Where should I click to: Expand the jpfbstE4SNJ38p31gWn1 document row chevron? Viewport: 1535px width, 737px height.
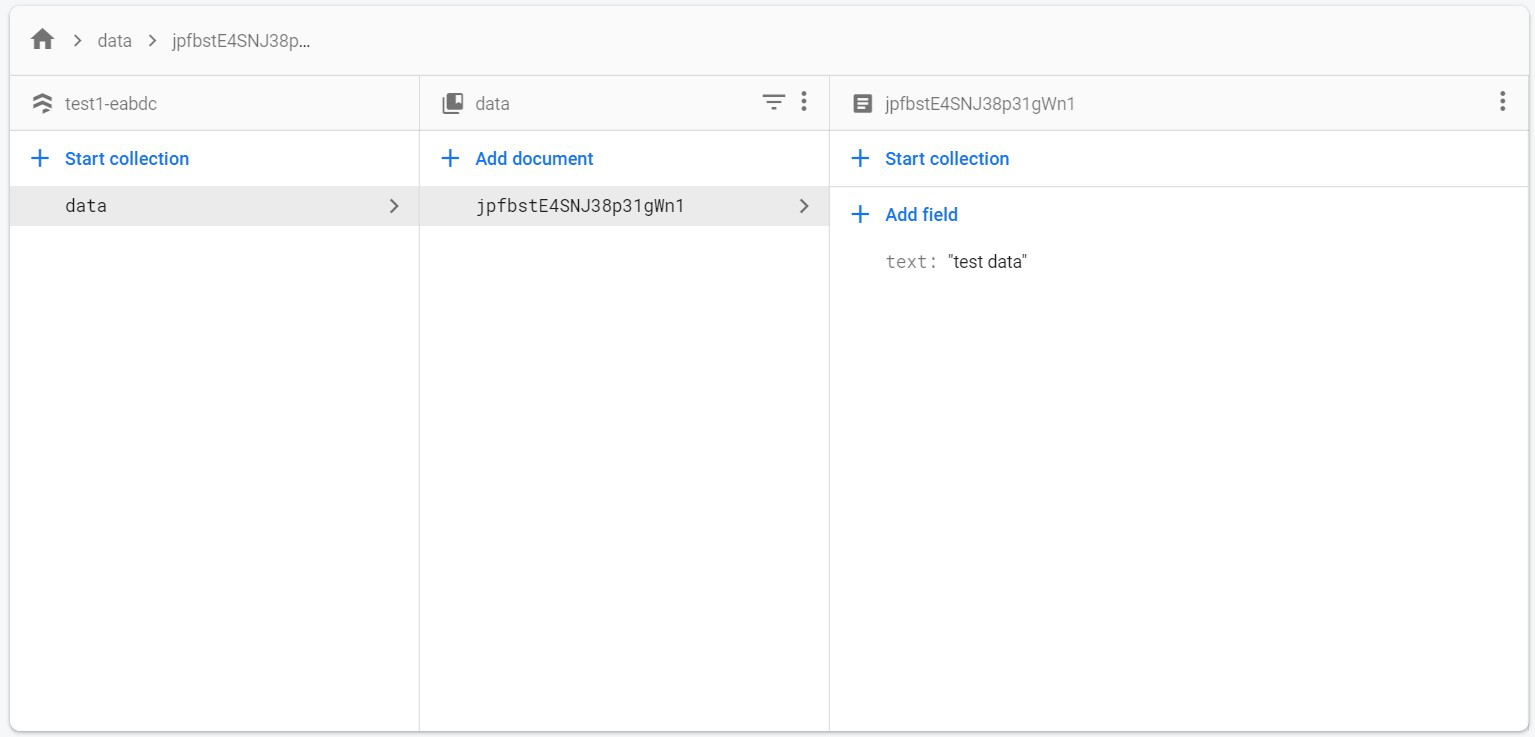point(804,206)
